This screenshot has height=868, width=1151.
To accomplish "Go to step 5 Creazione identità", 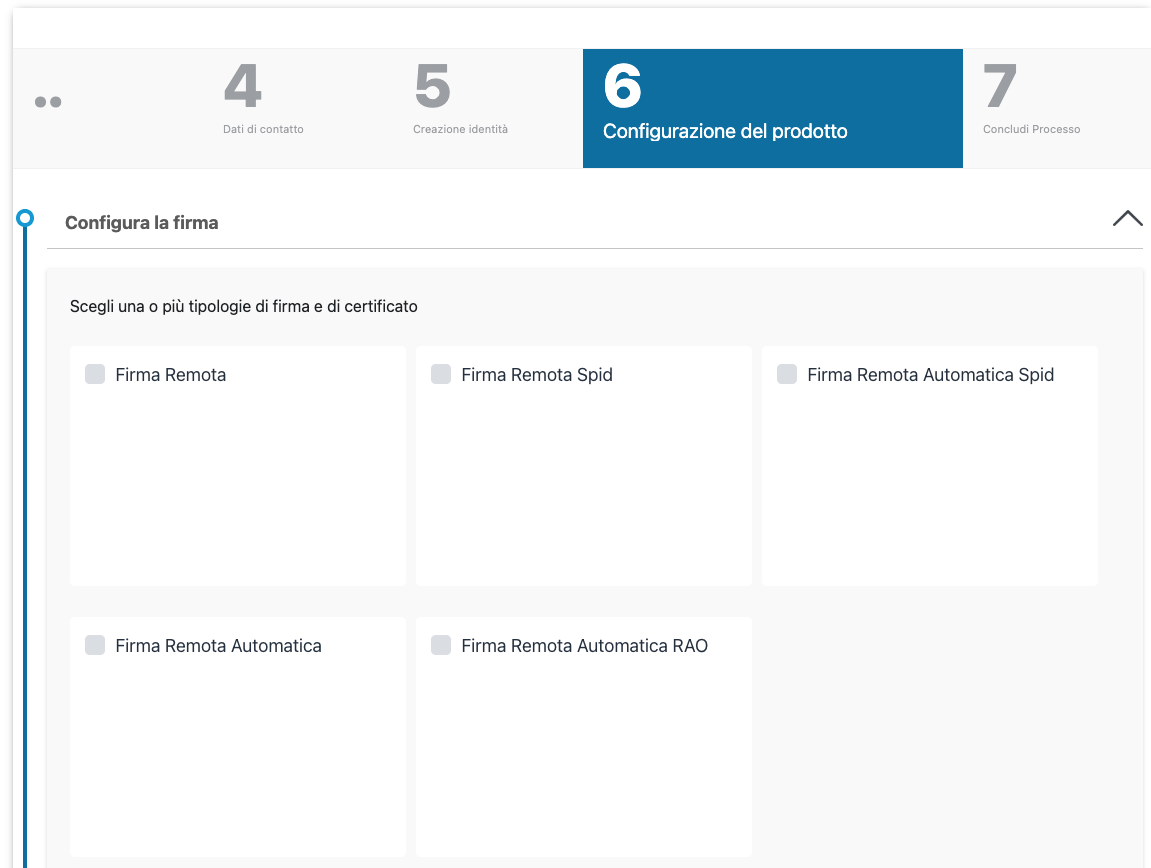I will 460,100.
